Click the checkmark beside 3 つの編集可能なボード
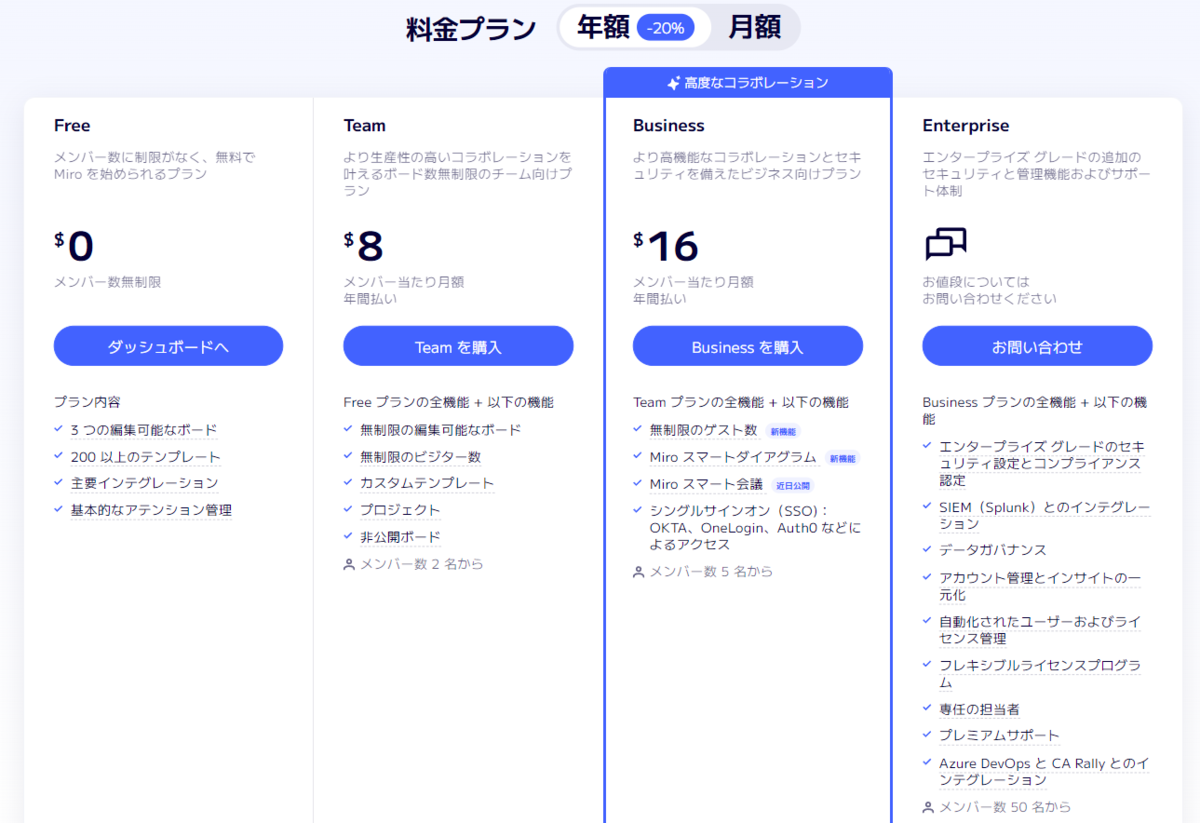Image resolution: width=1200 pixels, height=823 pixels. click(x=59, y=430)
